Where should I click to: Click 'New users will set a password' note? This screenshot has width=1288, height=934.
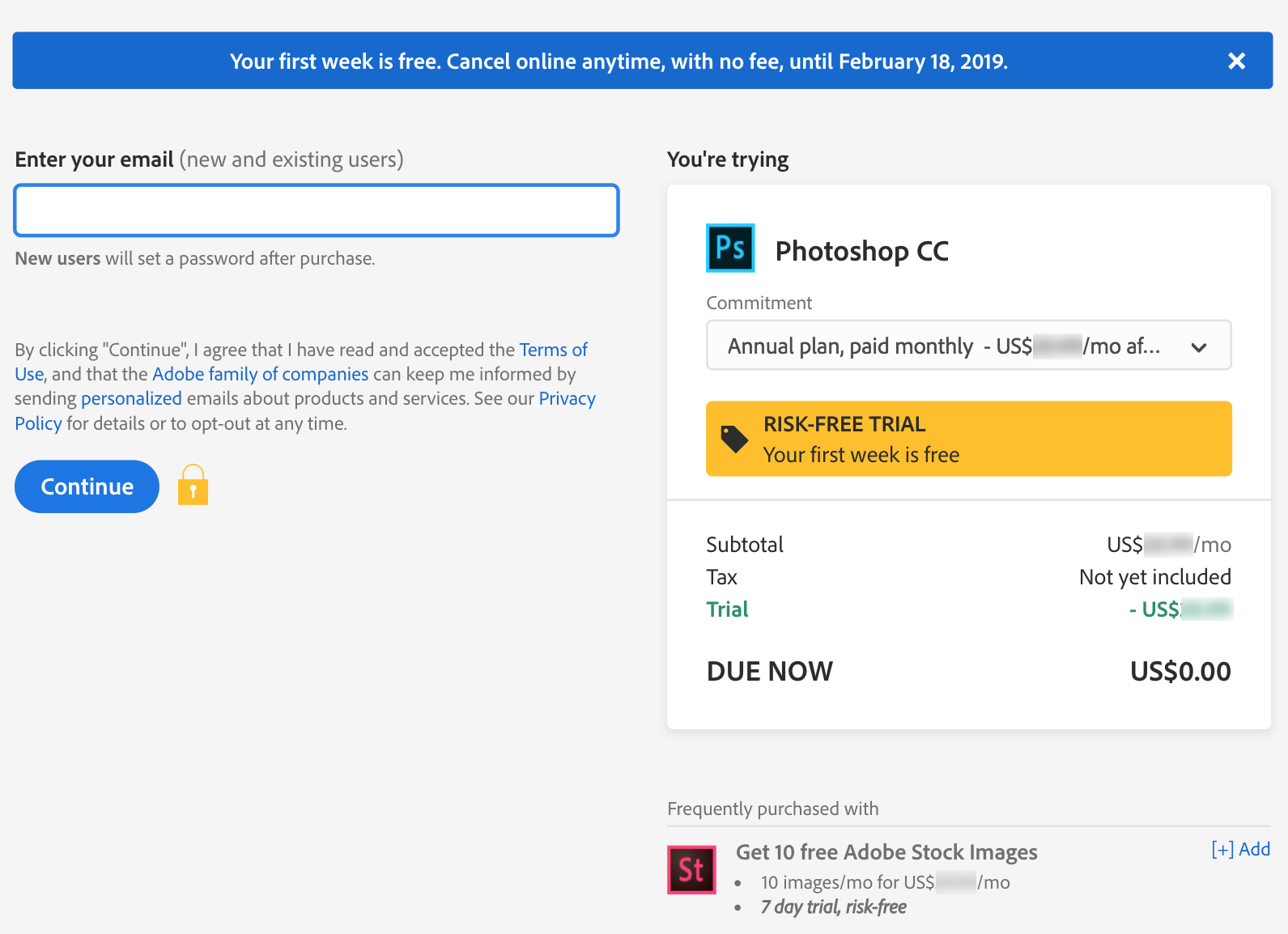(x=195, y=258)
